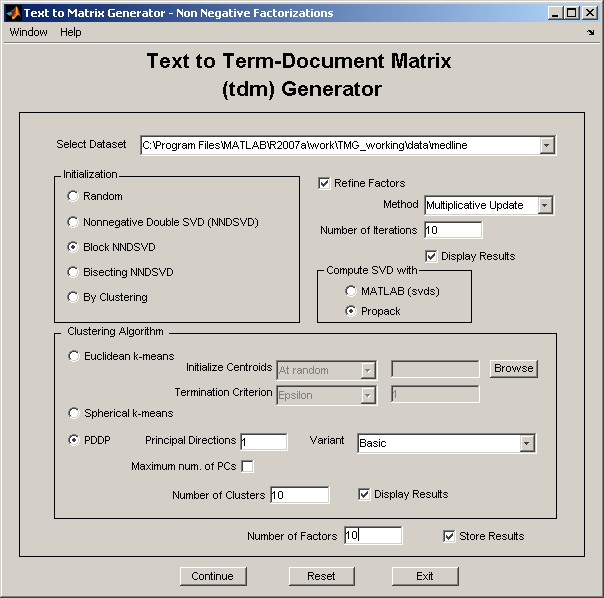Maximize the Text to Matrix Generator window
The image size is (604, 598).
[x=572, y=13]
